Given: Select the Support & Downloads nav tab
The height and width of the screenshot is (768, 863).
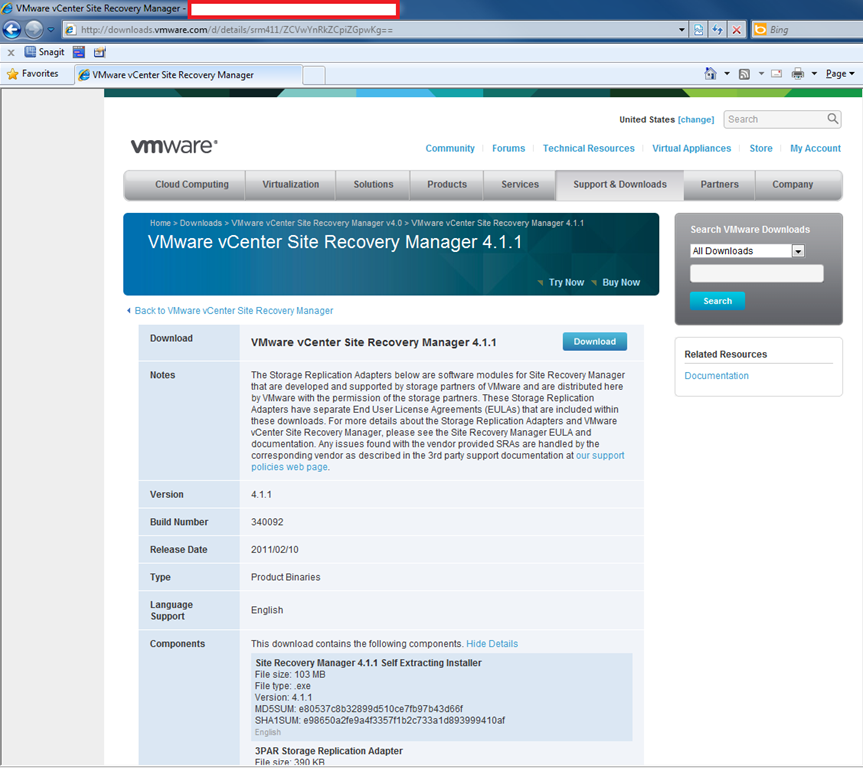Looking at the screenshot, I should click(x=620, y=185).
